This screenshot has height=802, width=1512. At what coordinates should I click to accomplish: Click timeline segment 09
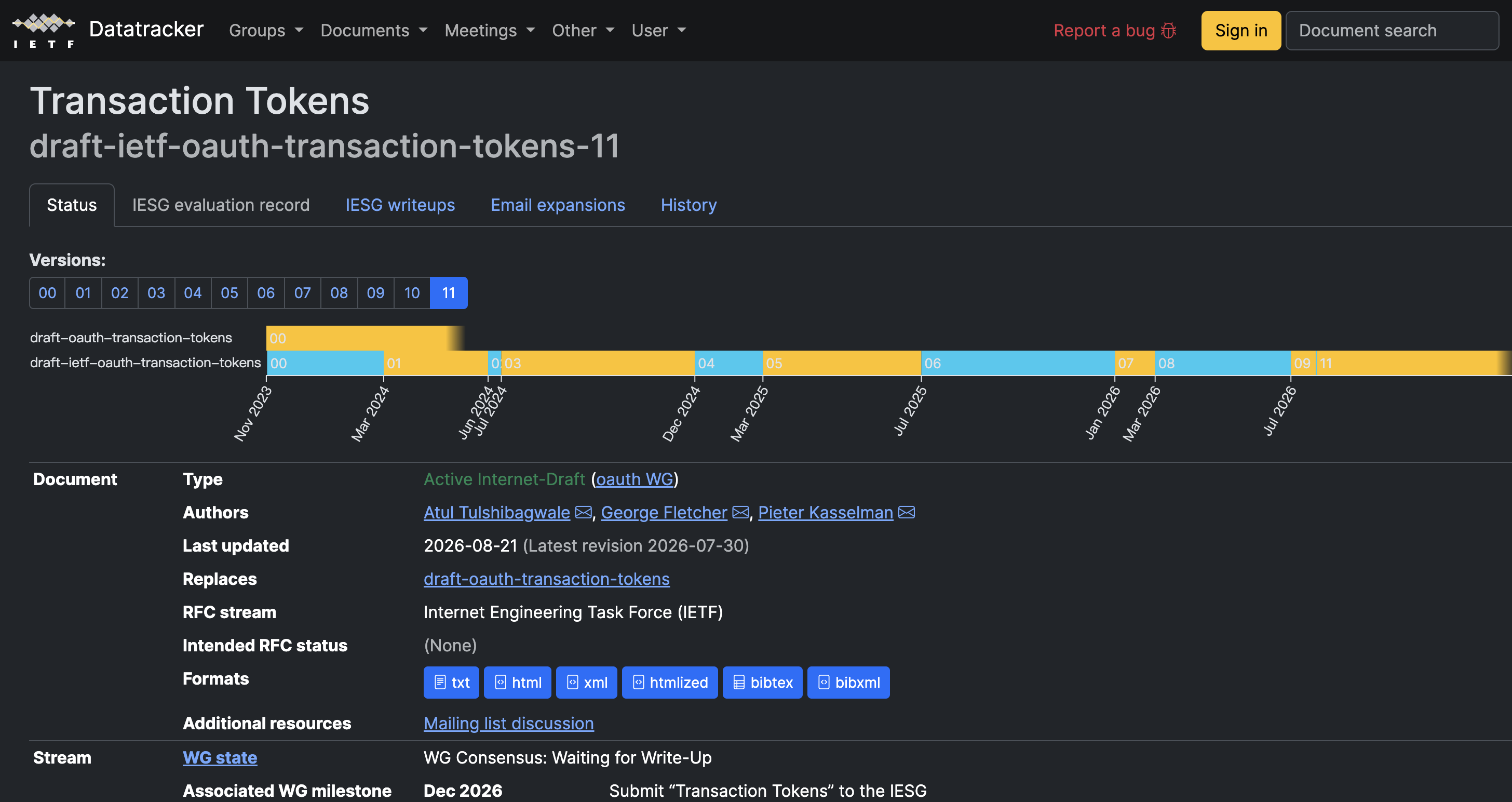point(1303,364)
